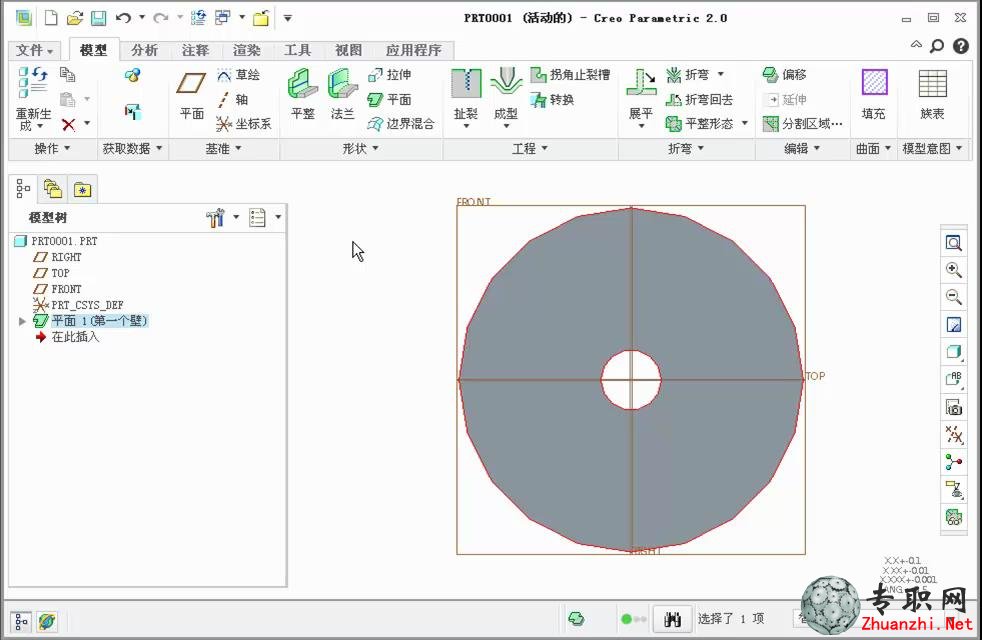Image resolution: width=982 pixels, height=640 pixels.
Task: Start a Sketch (草绘)
Action: point(239,75)
